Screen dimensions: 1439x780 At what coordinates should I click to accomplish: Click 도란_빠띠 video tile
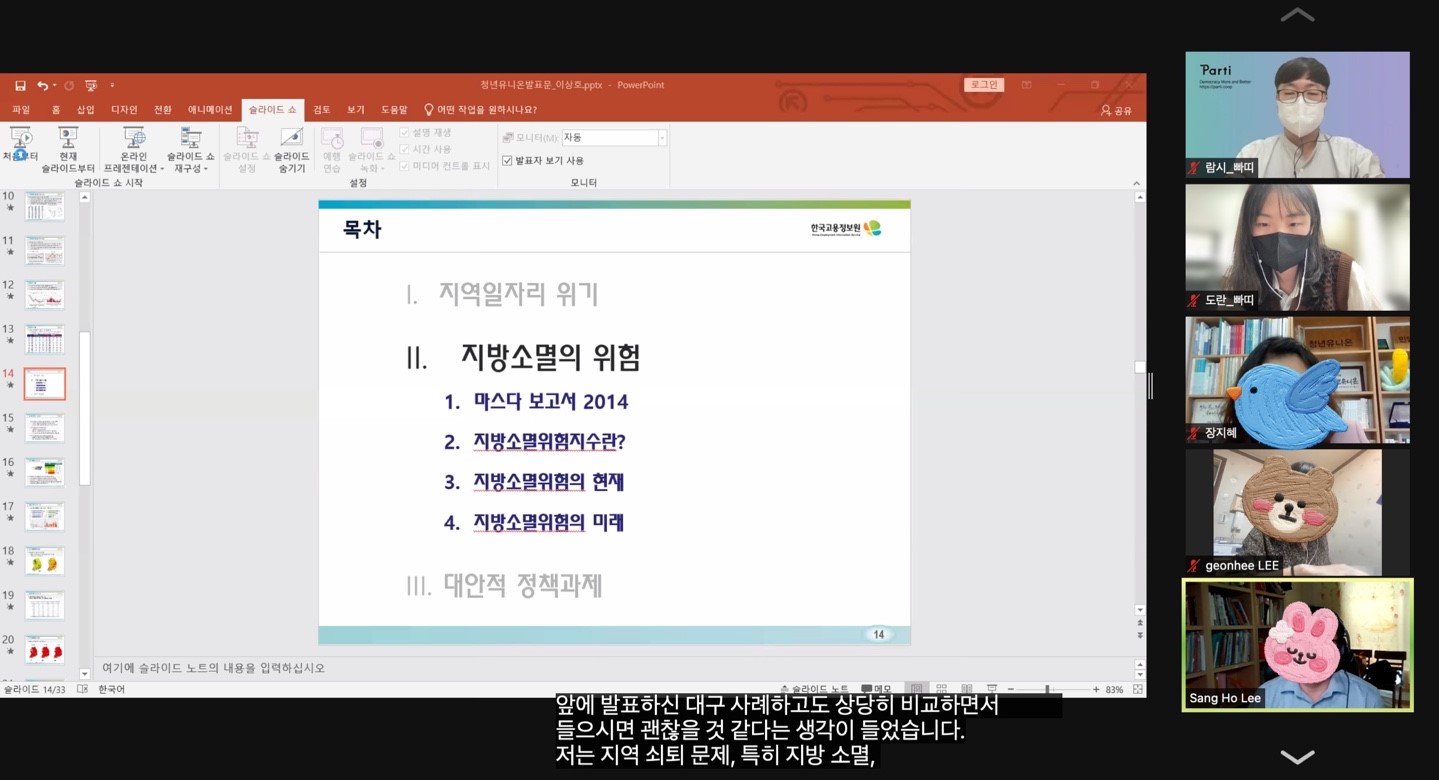[1298, 247]
